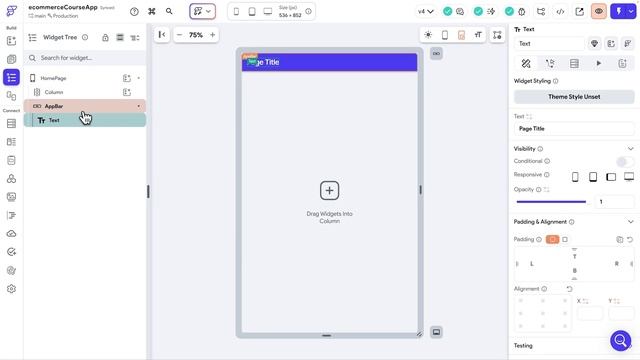Add child to the Column row

click(127, 92)
